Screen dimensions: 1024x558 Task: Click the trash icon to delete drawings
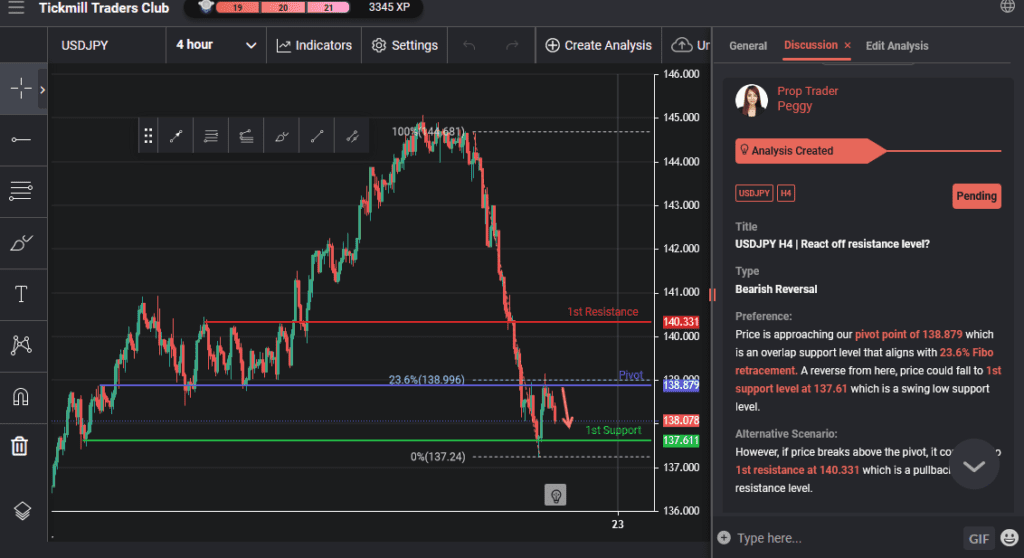20,446
